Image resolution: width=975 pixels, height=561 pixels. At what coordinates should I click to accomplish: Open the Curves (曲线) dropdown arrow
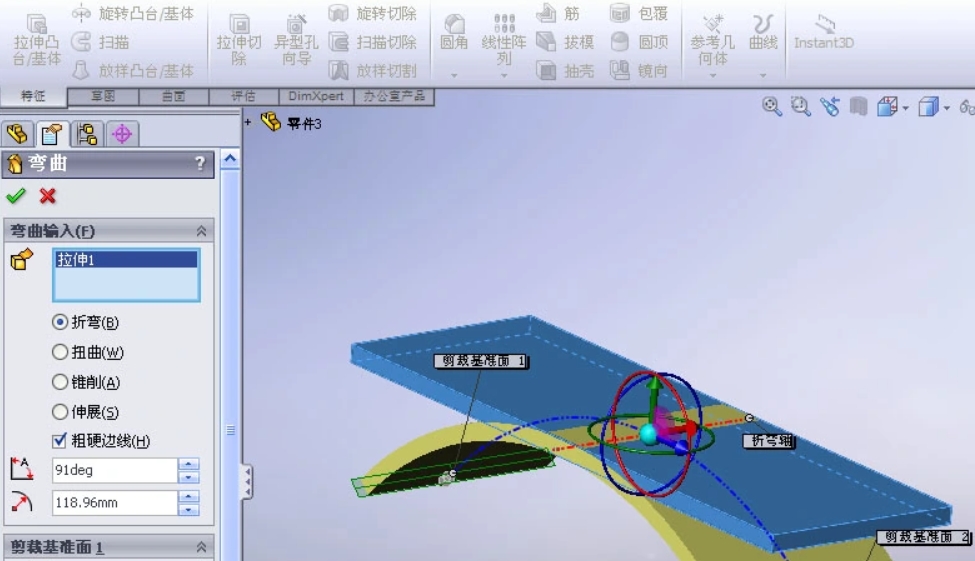point(763,75)
